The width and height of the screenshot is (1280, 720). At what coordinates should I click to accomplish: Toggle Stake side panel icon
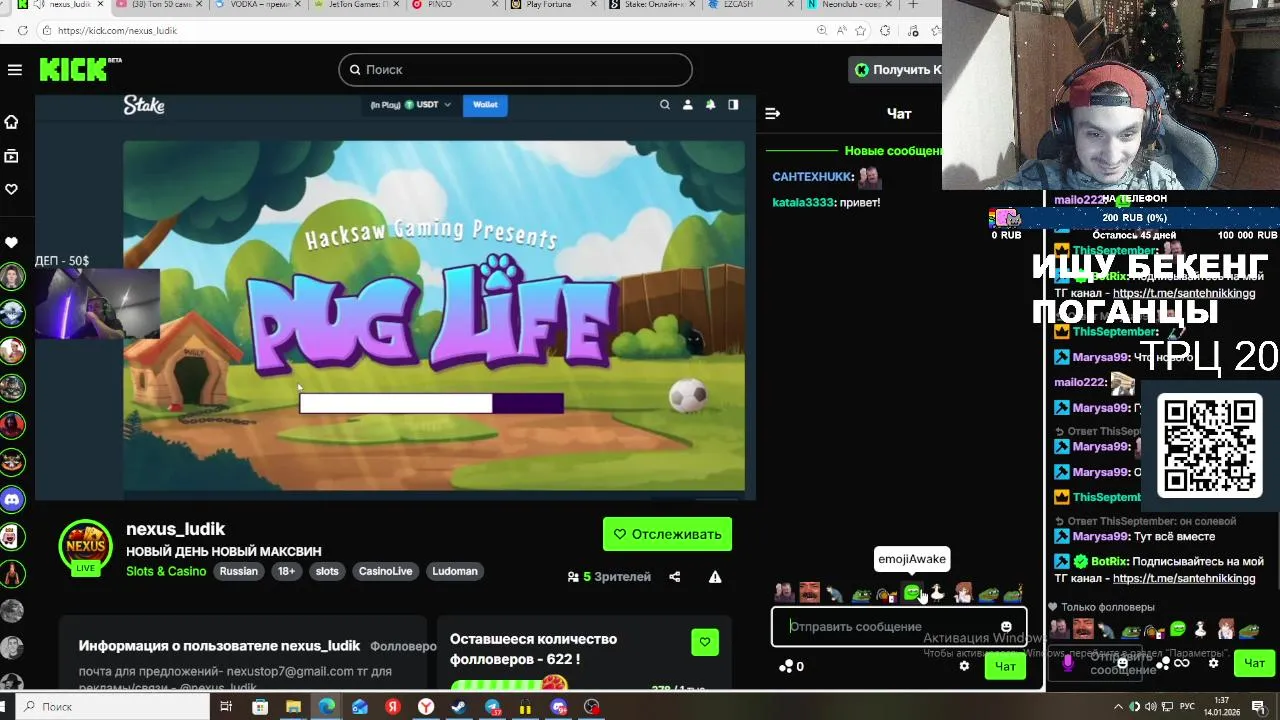click(733, 104)
